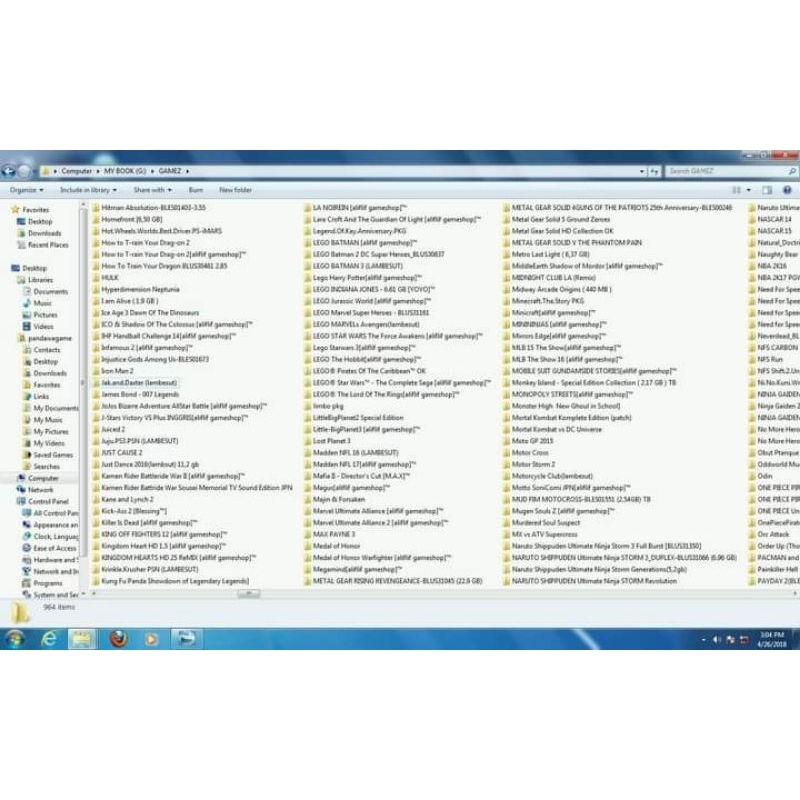Screen dimensions: 800x800
Task: Click the folder icon of HULK
Action: [x=96, y=278]
